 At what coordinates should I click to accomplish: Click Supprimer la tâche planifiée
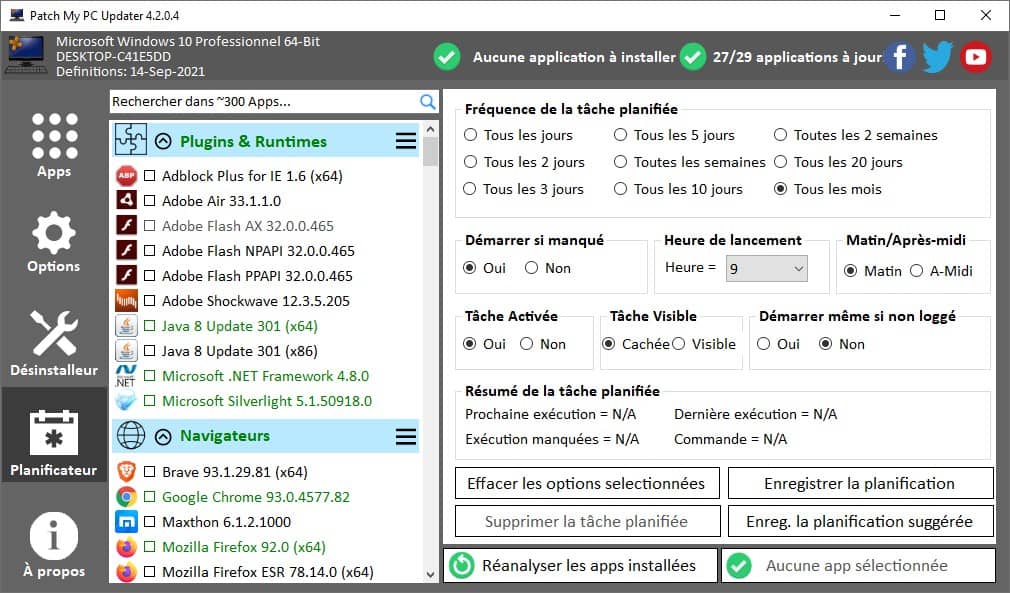pyautogui.click(x=587, y=522)
